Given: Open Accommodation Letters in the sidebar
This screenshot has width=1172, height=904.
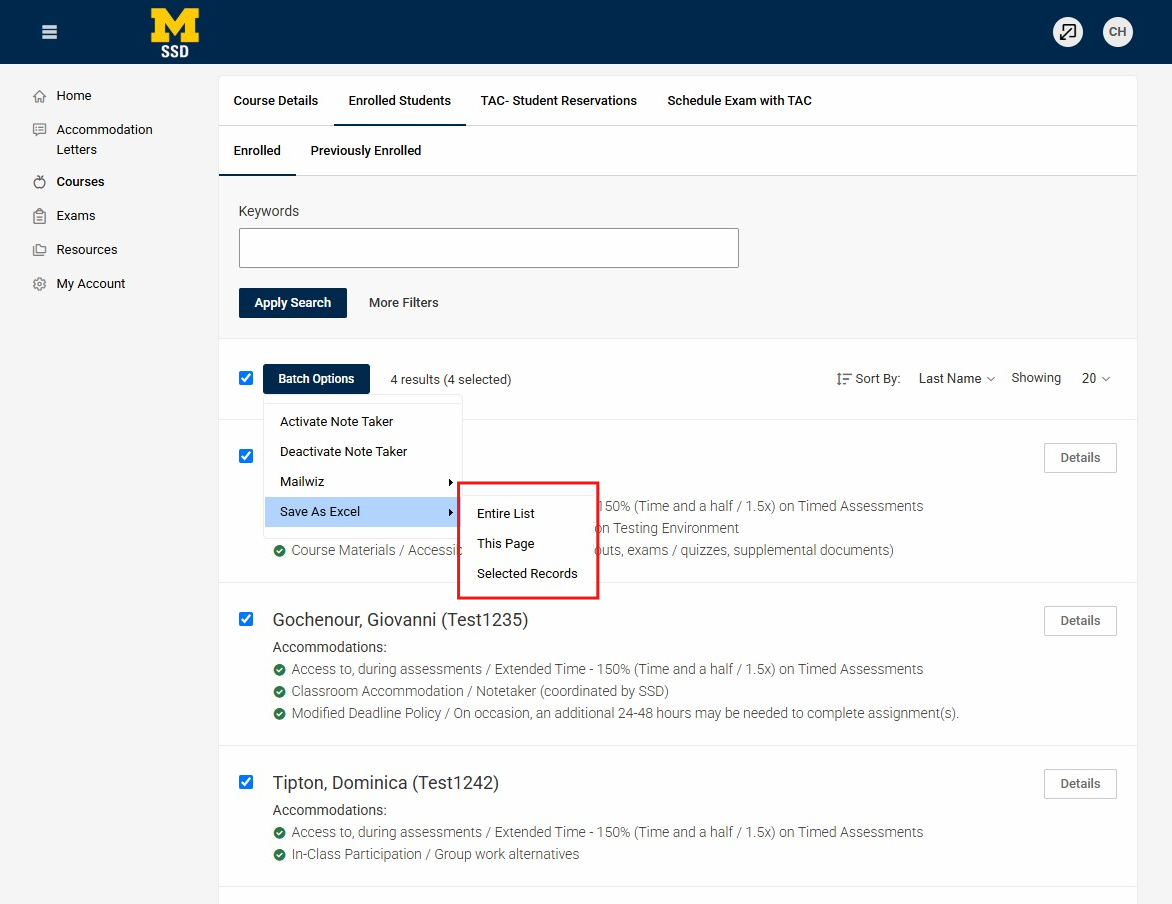Looking at the screenshot, I should [x=104, y=140].
